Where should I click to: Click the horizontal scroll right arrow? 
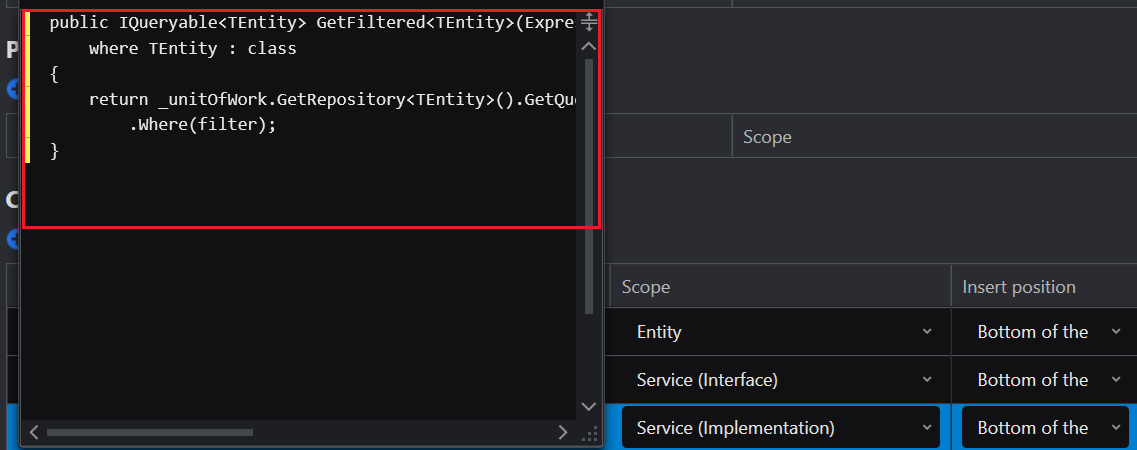pos(563,433)
